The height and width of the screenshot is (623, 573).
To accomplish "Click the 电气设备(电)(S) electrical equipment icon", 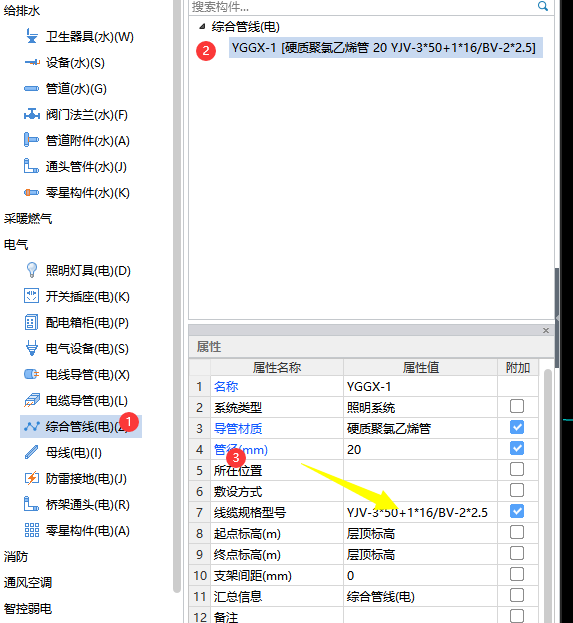I will 32,348.
